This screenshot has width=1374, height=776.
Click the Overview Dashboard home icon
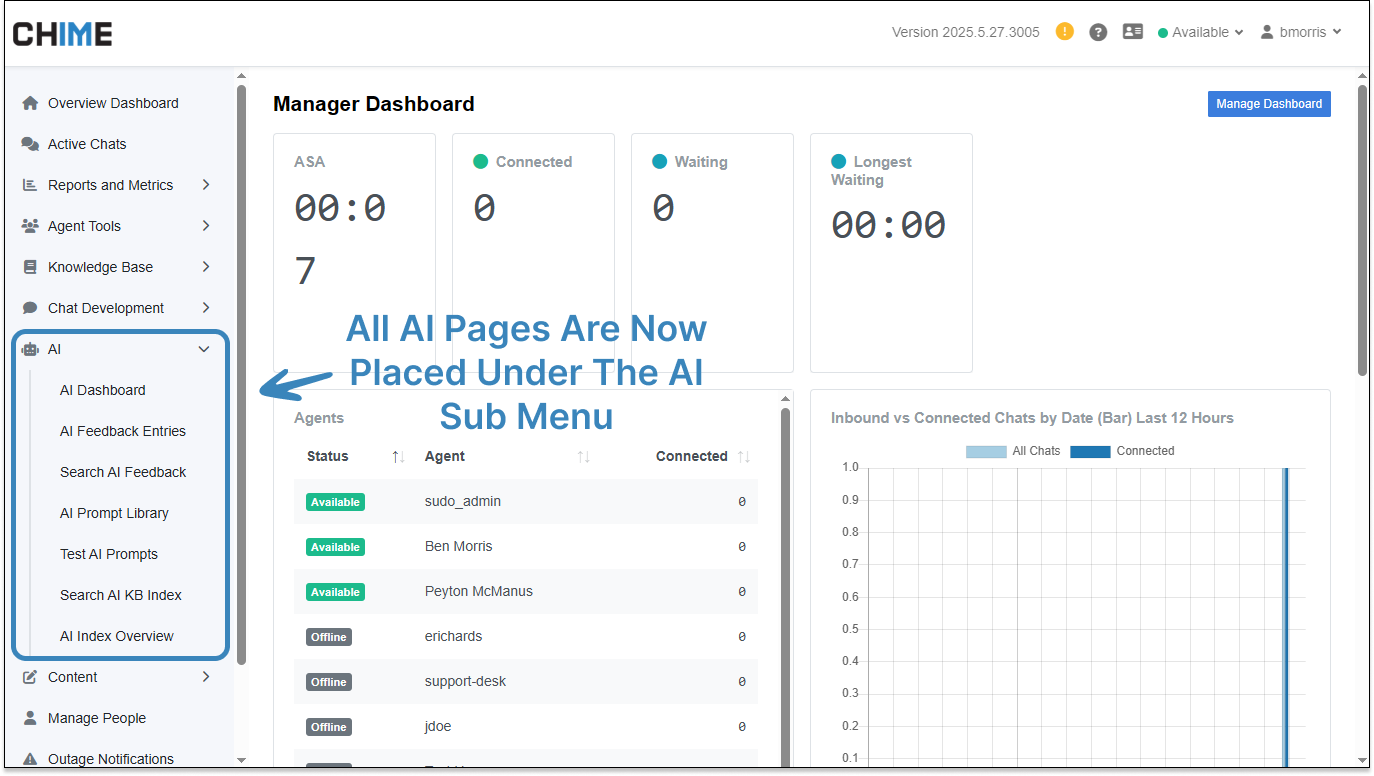pyautogui.click(x=30, y=103)
